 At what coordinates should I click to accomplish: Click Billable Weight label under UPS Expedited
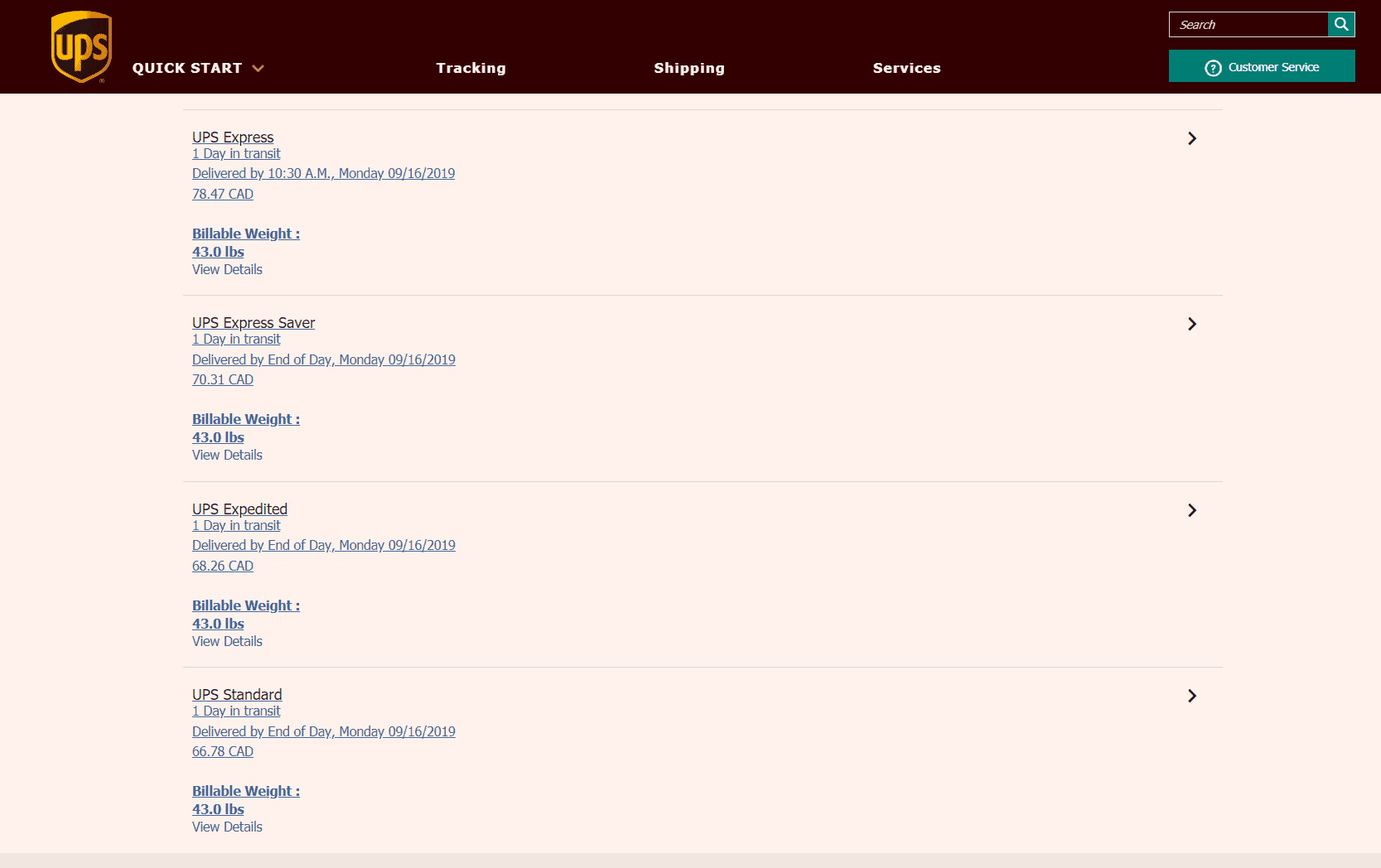click(246, 605)
